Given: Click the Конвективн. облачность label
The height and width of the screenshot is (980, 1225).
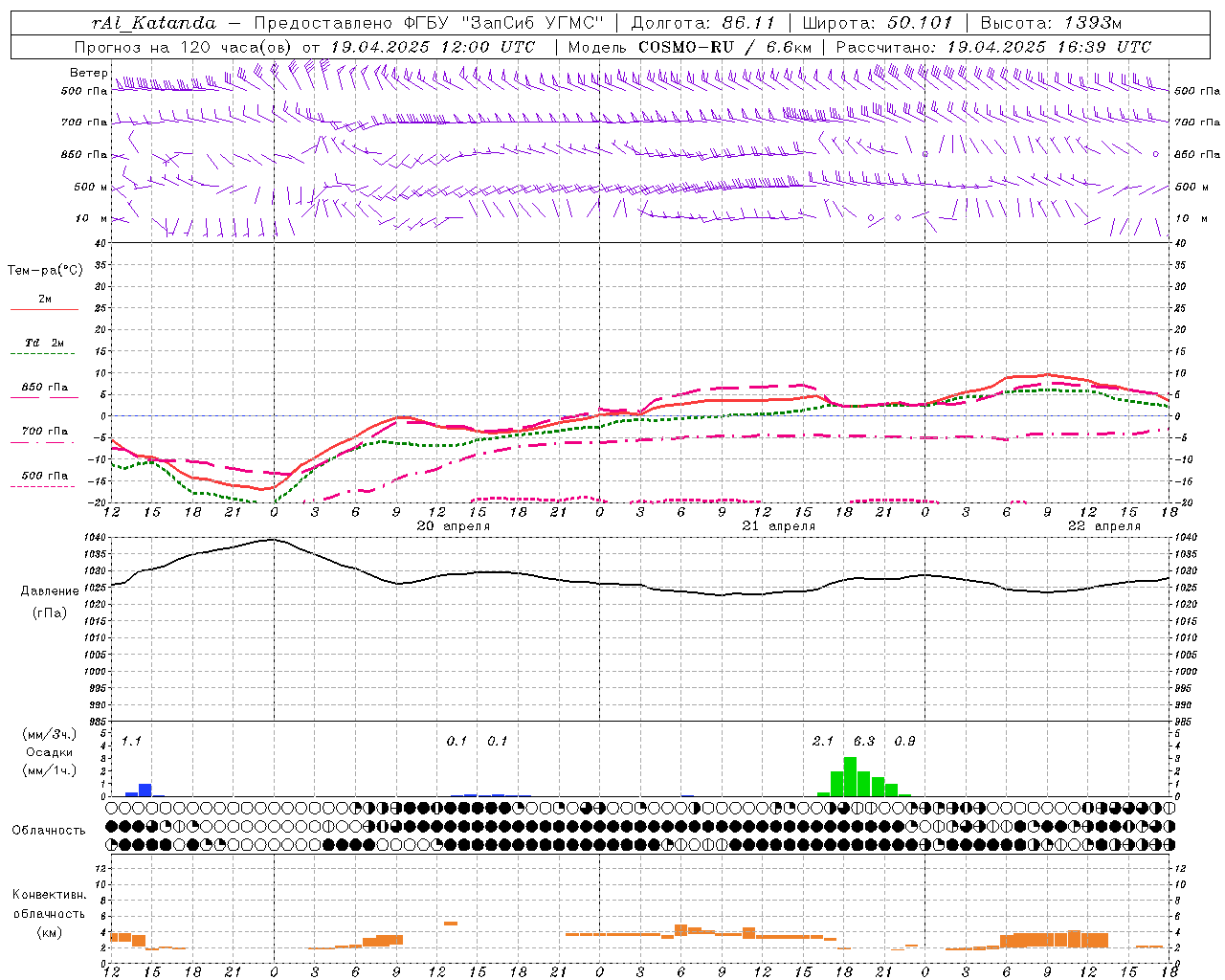Looking at the screenshot, I should click(50, 904).
